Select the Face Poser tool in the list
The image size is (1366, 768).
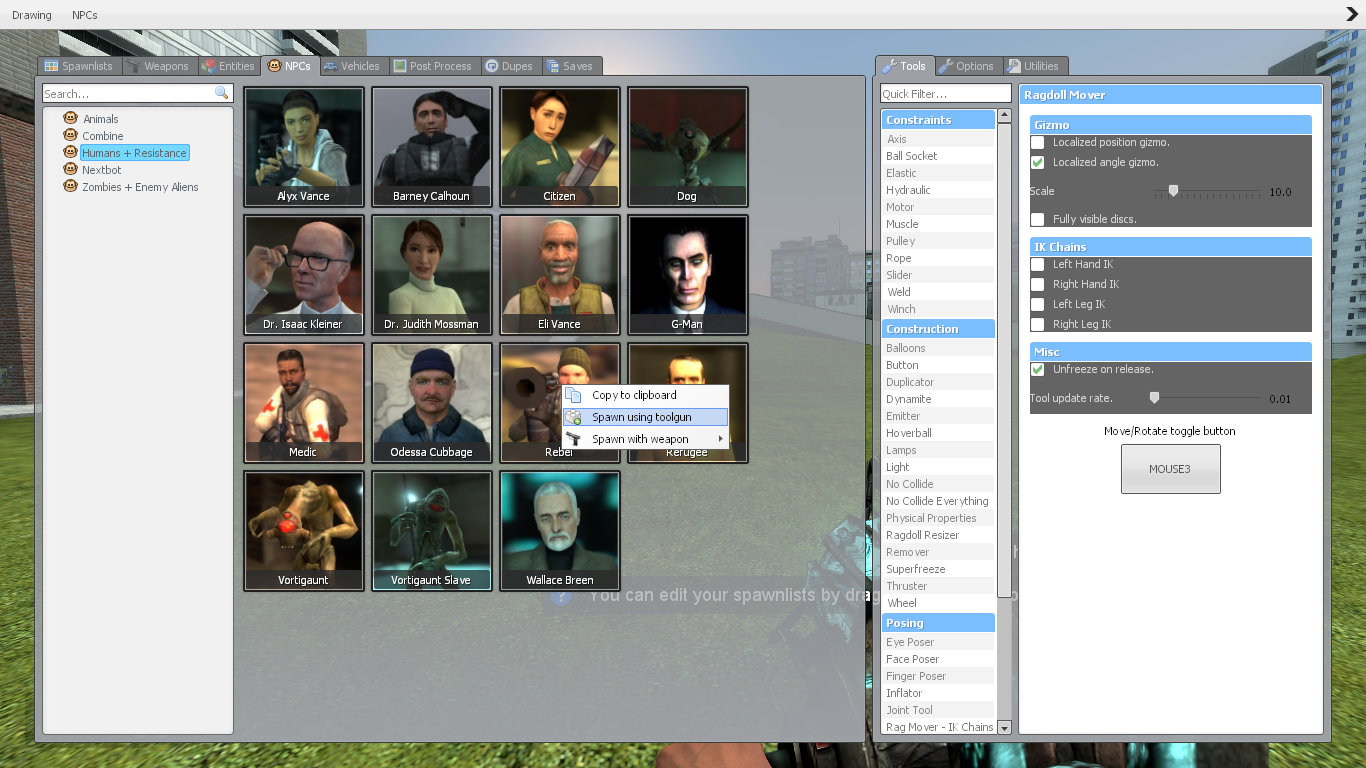point(938,659)
